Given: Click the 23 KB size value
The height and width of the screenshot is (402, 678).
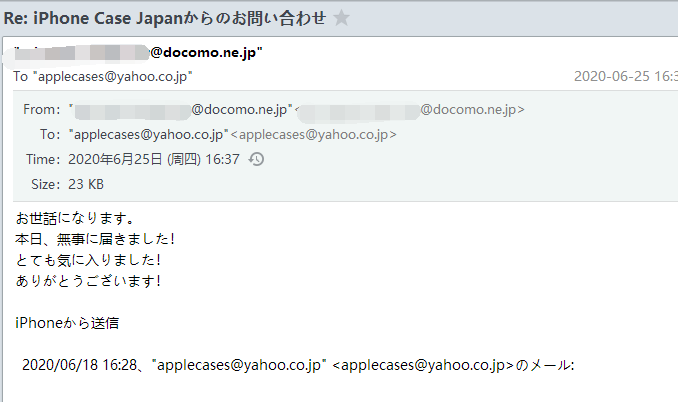Looking at the screenshot, I should tap(86, 184).
